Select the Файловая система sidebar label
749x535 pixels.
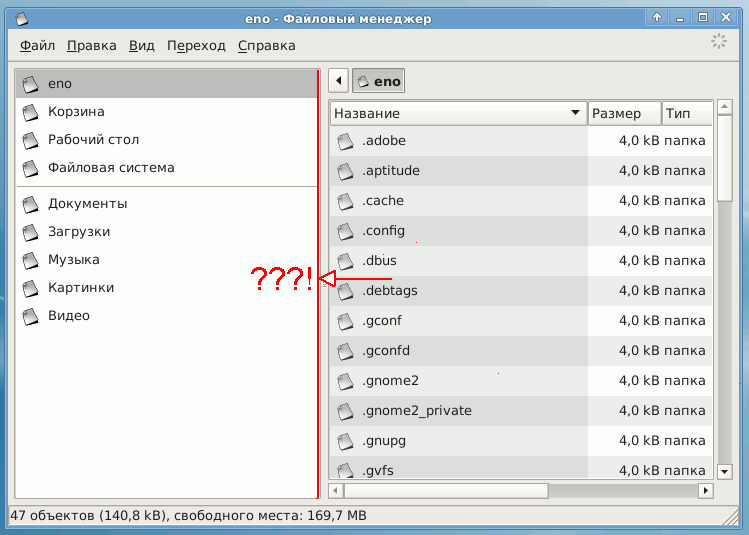click(x=111, y=168)
